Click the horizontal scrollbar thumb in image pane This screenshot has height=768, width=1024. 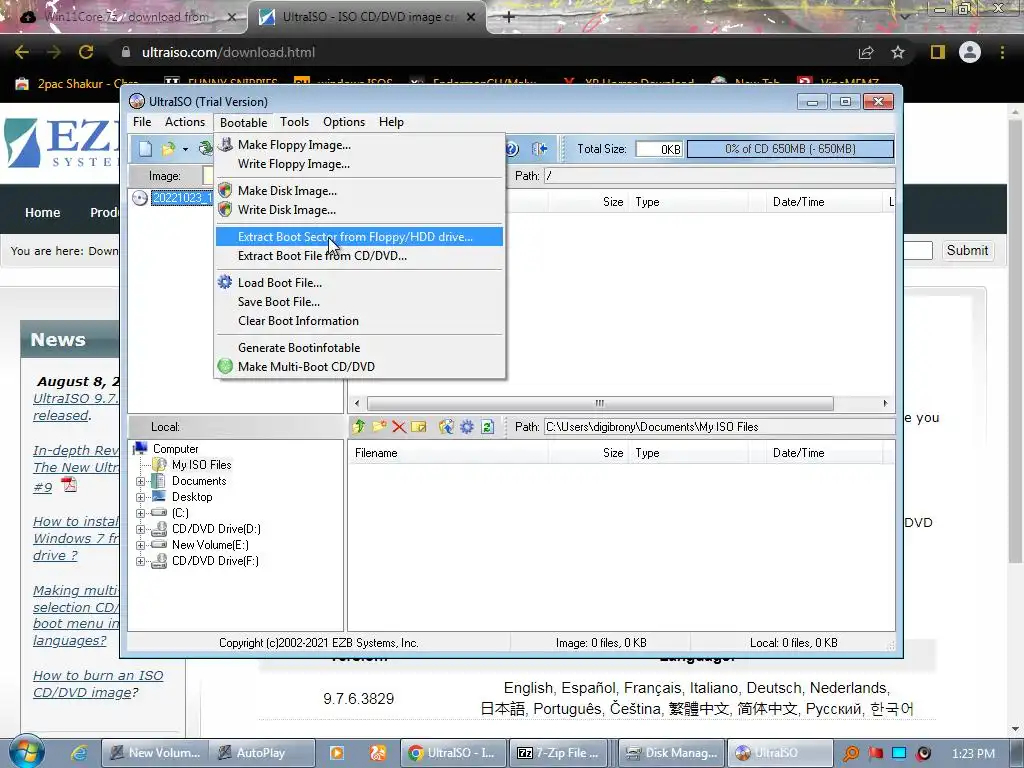[x=600, y=403]
